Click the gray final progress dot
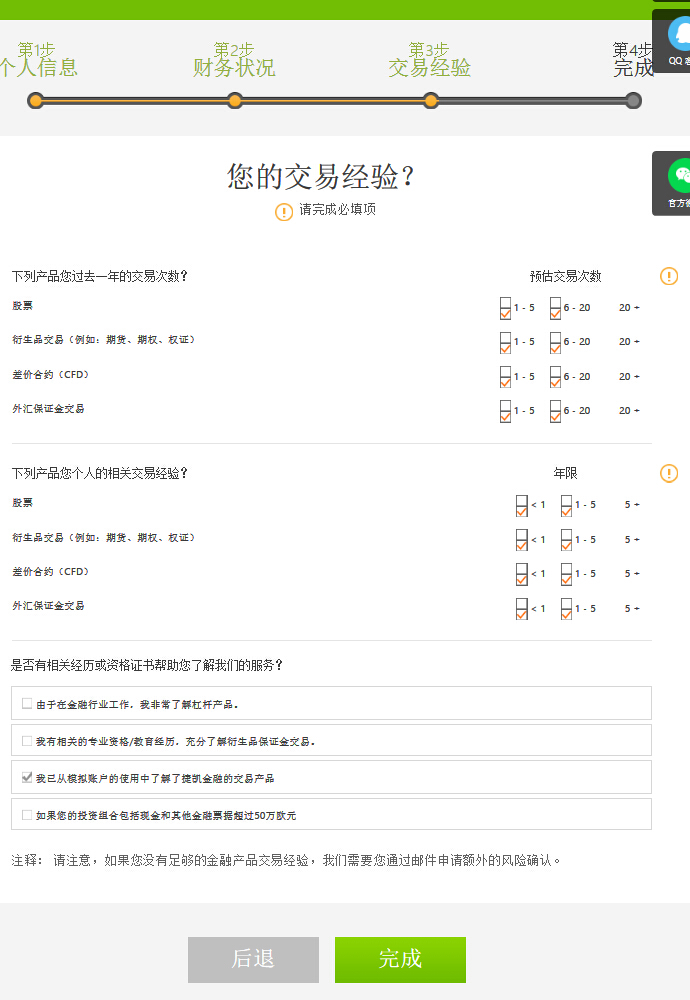The image size is (690, 1000). tap(633, 101)
